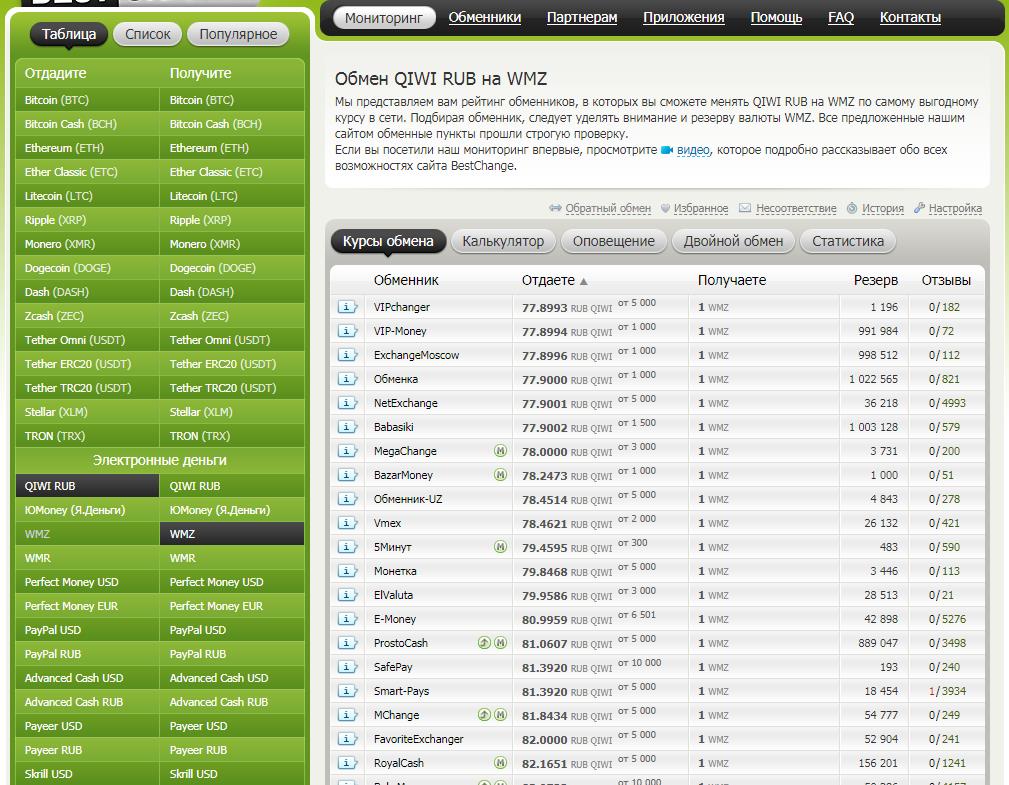Select WMR in Получите column
Viewport: 1009px width, 785px height.
point(232,558)
